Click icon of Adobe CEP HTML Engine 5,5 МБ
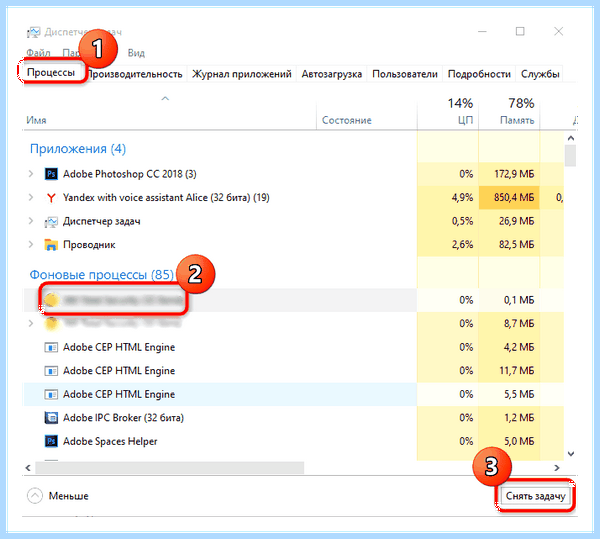This screenshot has width=600, height=539. [x=51, y=394]
